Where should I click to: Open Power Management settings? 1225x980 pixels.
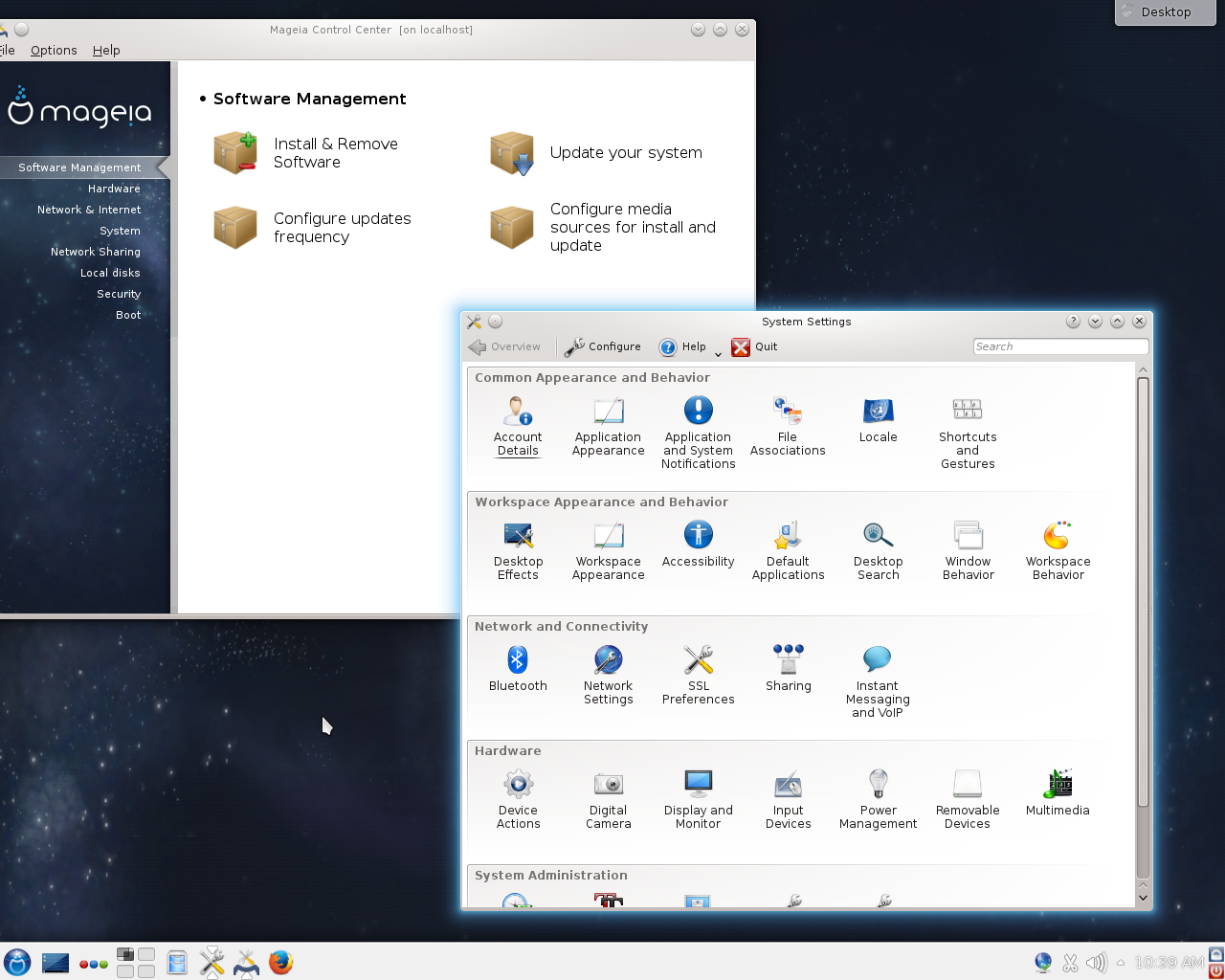click(x=878, y=800)
